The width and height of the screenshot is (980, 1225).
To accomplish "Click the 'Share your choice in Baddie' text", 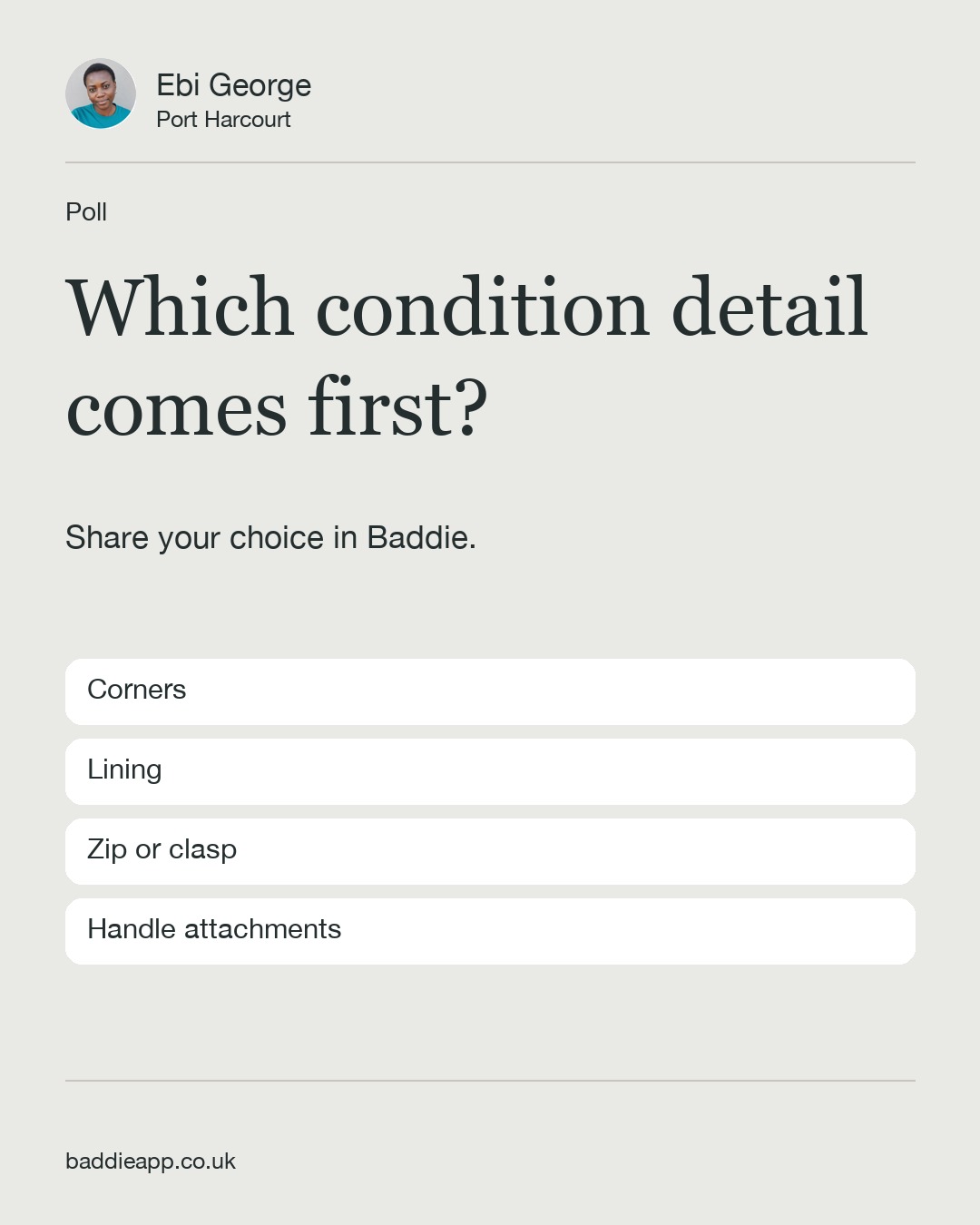I will (270, 538).
